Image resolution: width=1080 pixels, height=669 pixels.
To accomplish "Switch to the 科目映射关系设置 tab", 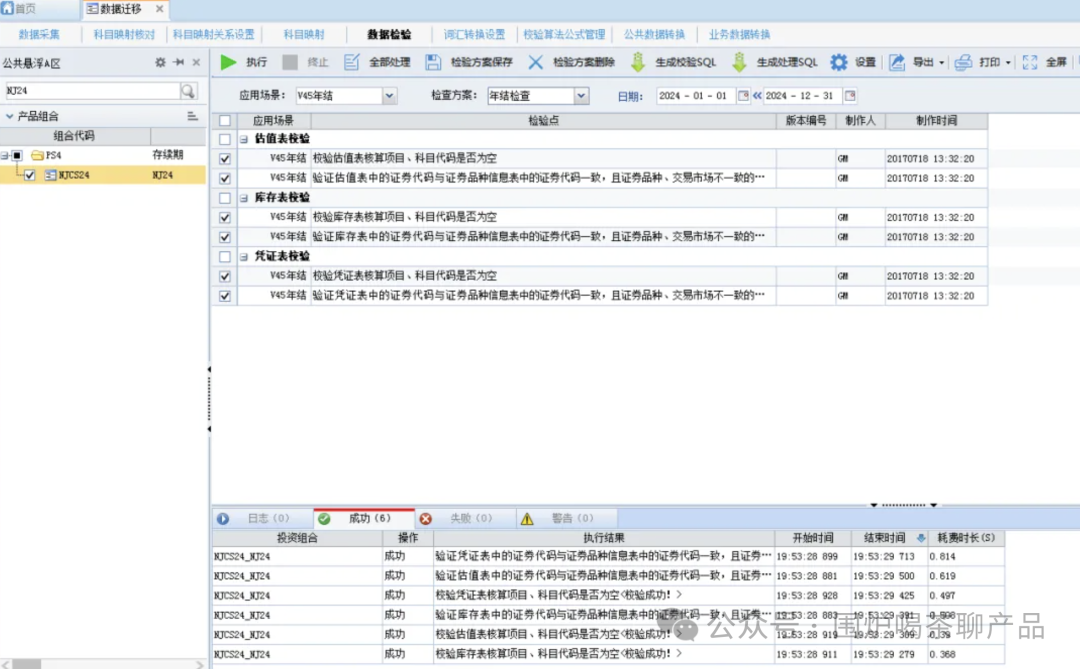I will point(214,34).
